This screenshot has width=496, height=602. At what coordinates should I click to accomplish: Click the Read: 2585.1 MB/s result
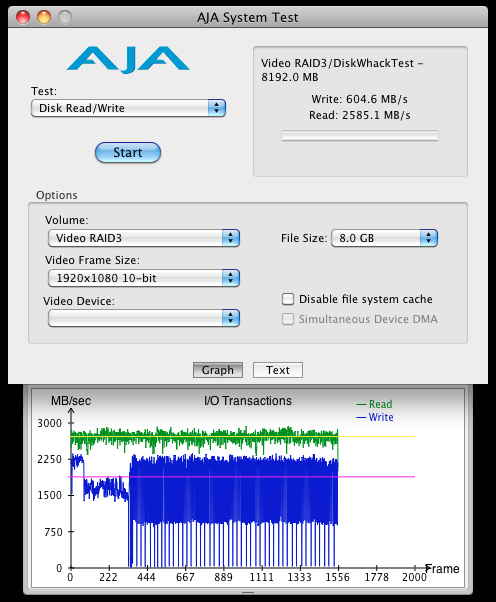click(x=360, y=115)
